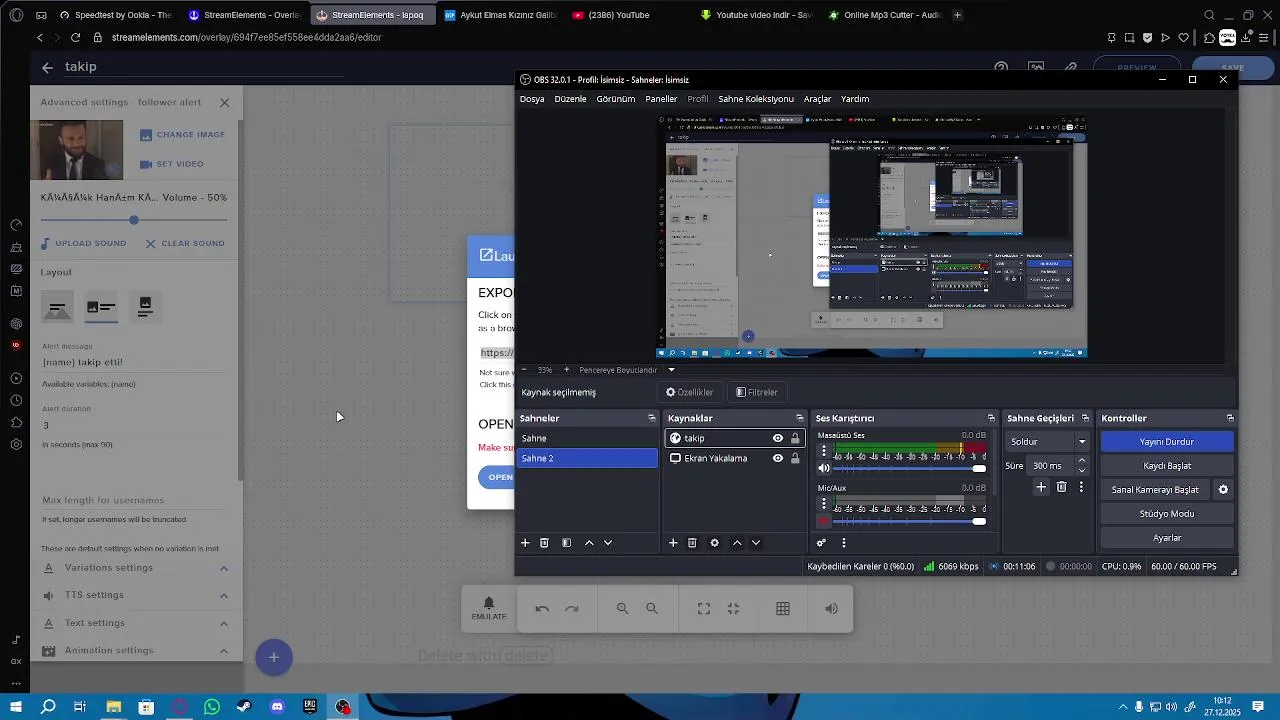Open OBS Ayarlar settings button
The height and width of the screenshot is (720, 1280).
pos(1167,538)
